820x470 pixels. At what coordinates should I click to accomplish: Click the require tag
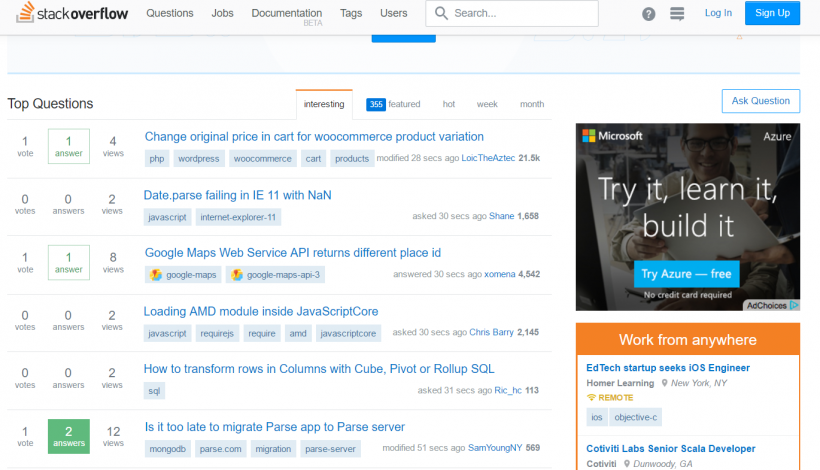pyautogui.click(x=261, y=333)
